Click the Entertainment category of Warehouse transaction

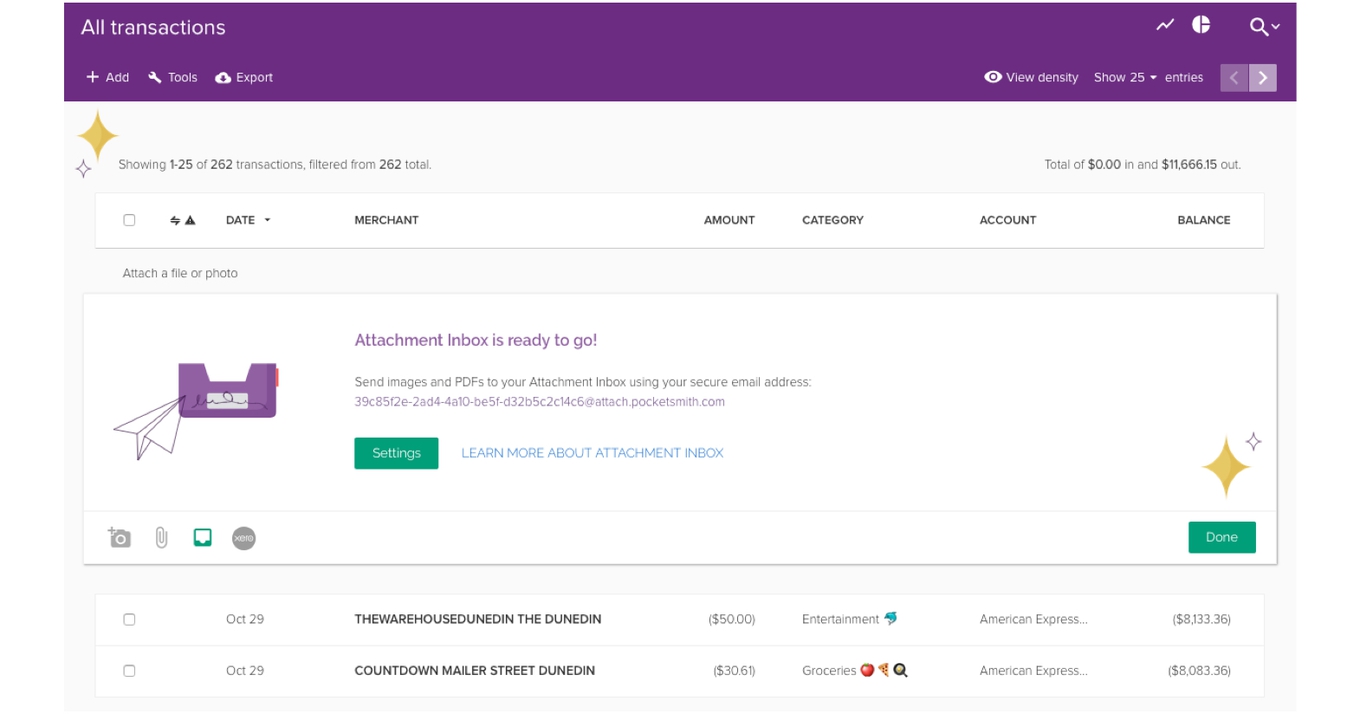point(840,620)
